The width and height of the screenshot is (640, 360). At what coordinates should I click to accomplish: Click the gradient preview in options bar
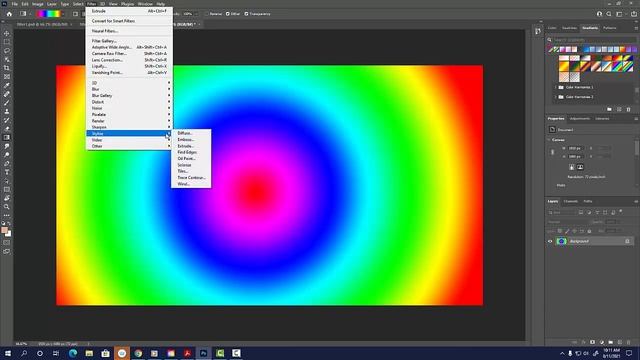click(x=49, y=14)
